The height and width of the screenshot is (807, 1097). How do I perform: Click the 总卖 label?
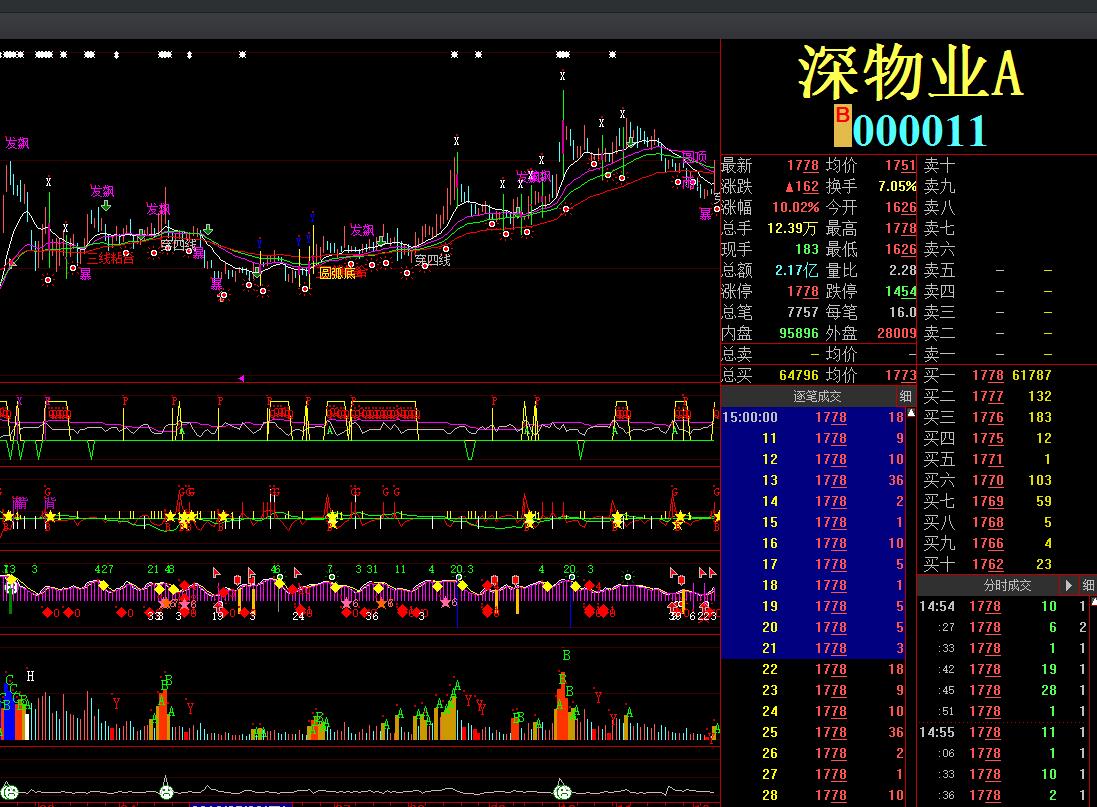pos(737,354)
